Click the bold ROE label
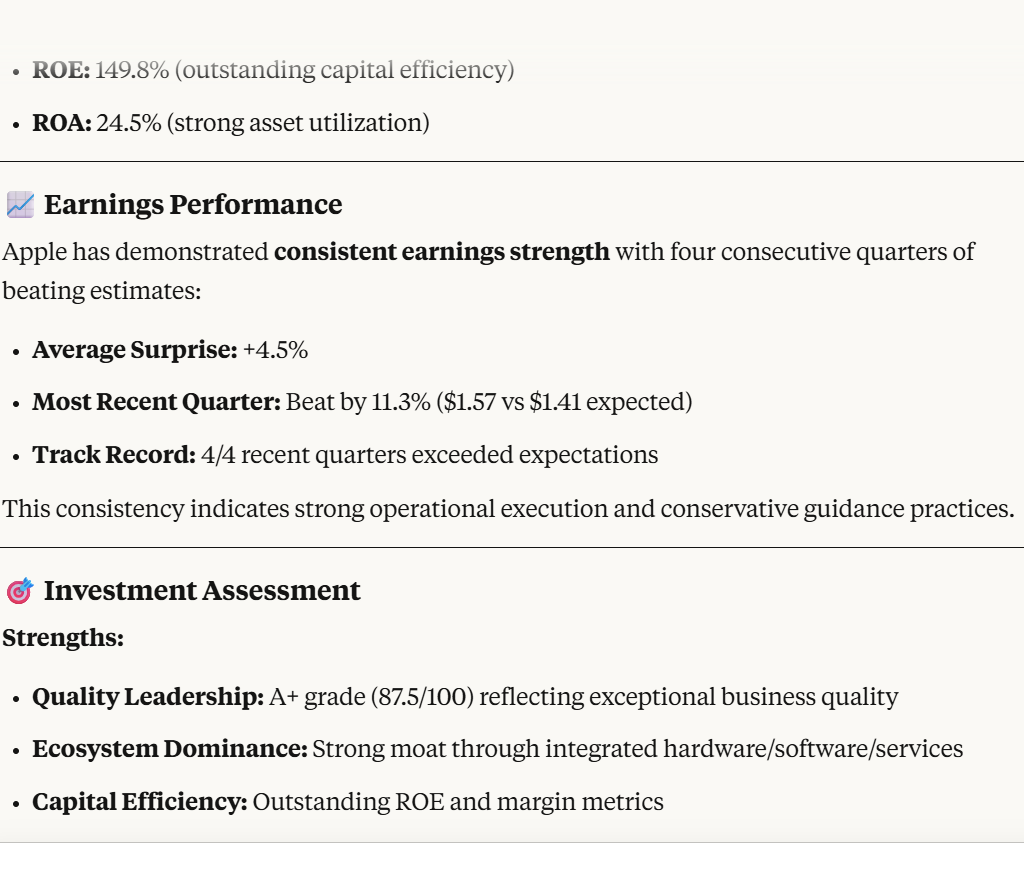Screen dimensions: 1024x895 click(x=61, y=70)
